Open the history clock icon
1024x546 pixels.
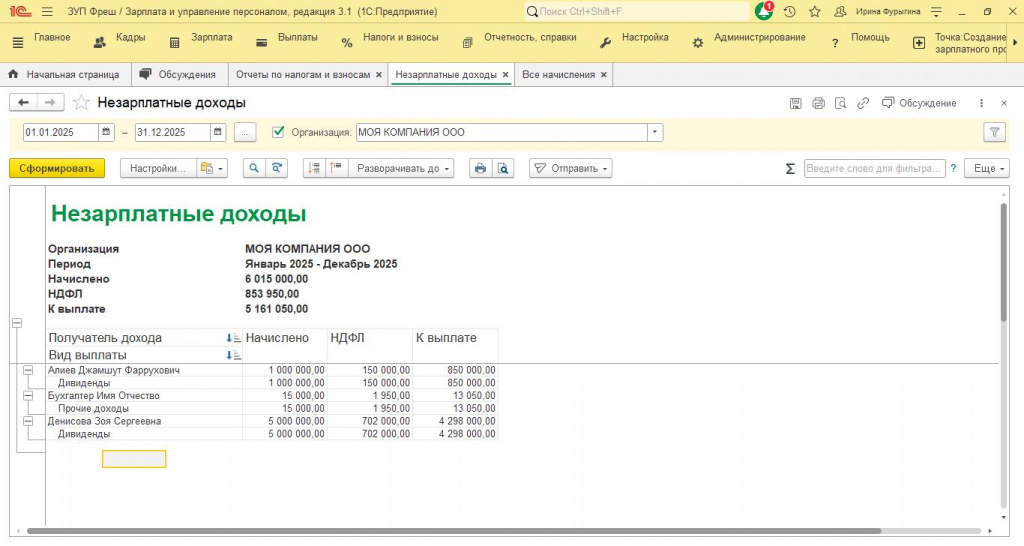(x=790, y=12)
